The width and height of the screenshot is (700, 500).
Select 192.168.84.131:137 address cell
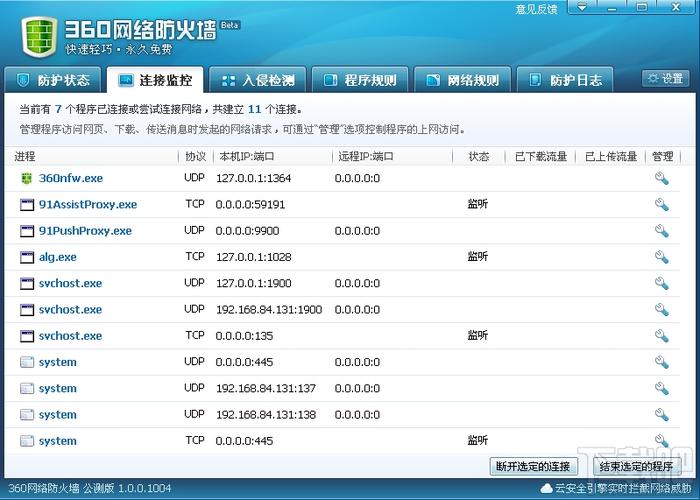266,388
